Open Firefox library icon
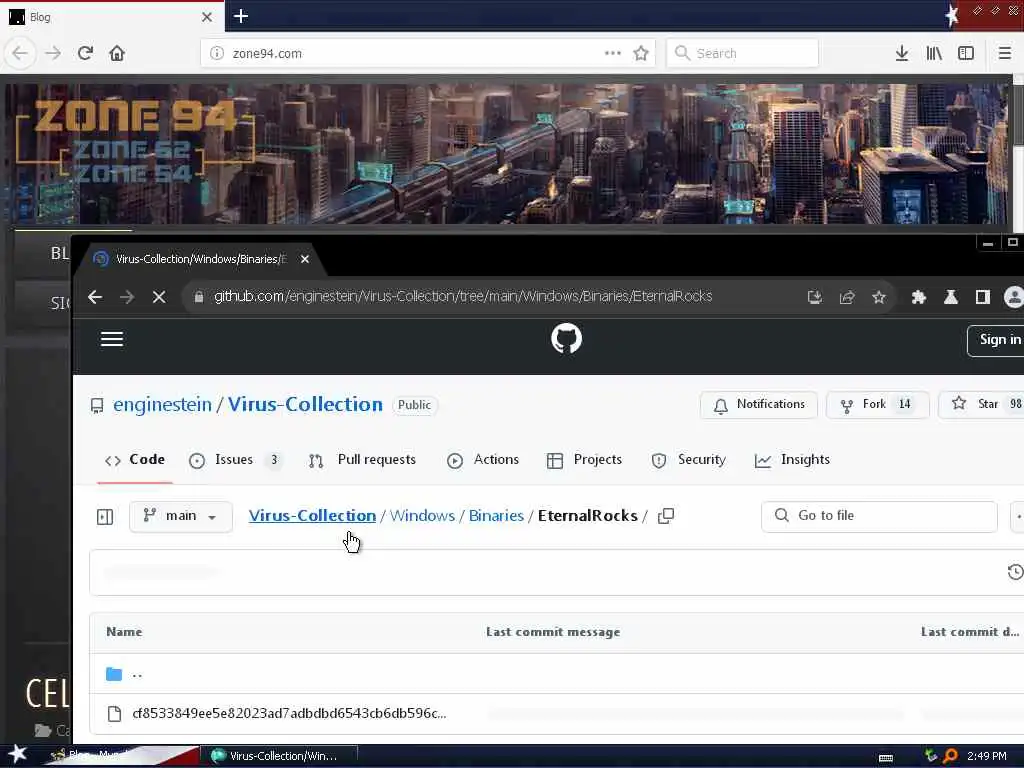This screenshot has height=768, width=1024. coord(934,53)
